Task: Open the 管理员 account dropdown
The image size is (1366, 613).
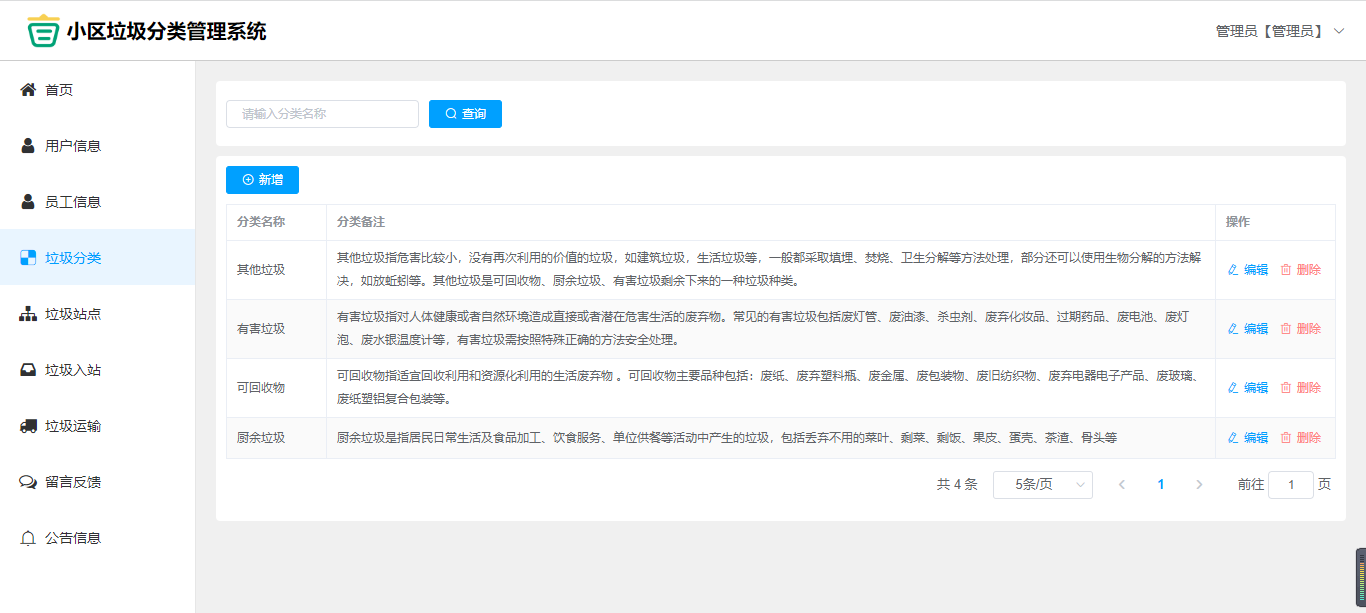Action: pos(1279,31)
